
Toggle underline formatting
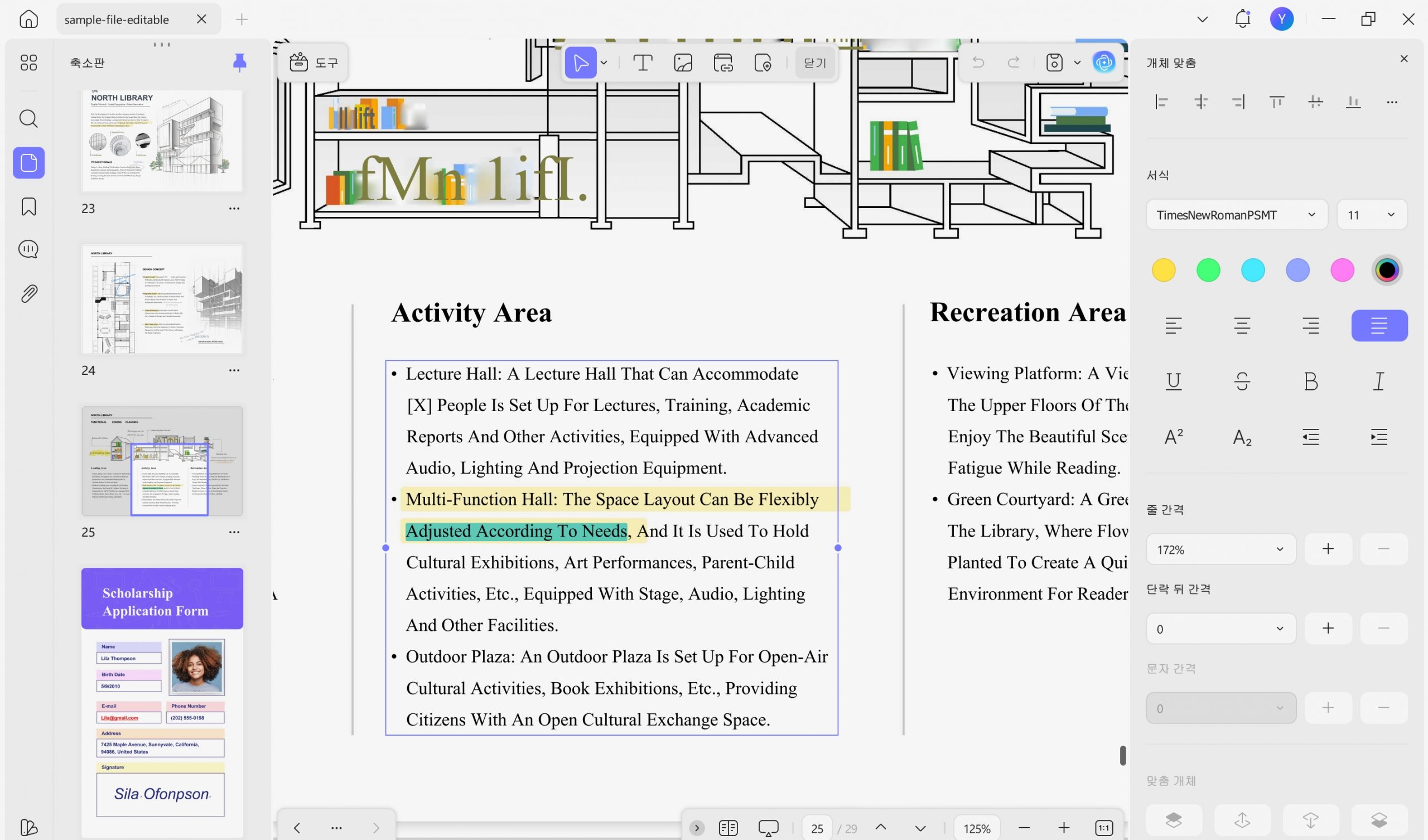(x=1174, y=382)
